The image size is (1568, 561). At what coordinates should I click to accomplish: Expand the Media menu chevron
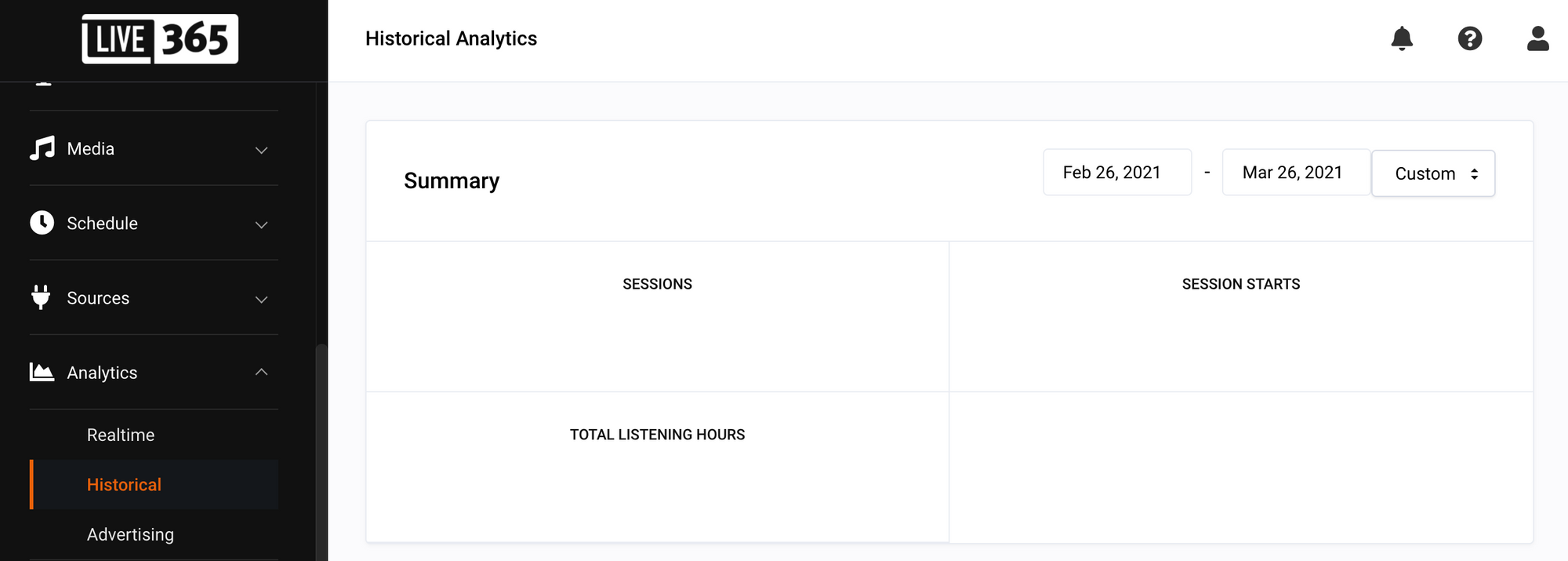click(262, 150)
